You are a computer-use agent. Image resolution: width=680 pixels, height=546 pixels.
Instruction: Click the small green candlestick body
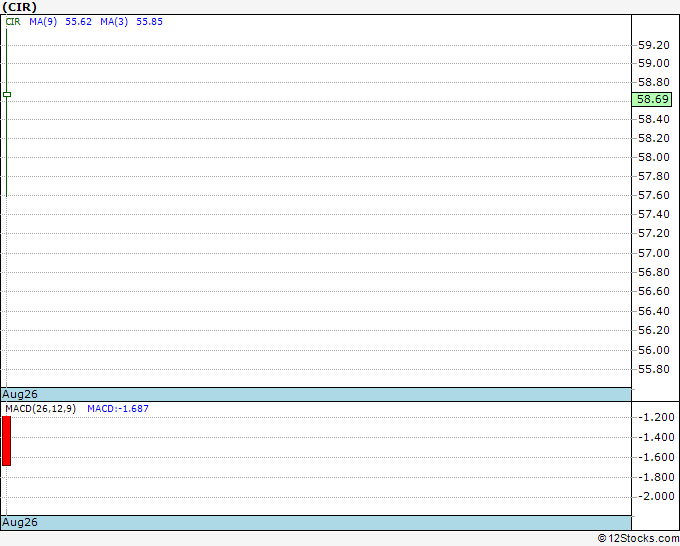[x=7, y=95]
